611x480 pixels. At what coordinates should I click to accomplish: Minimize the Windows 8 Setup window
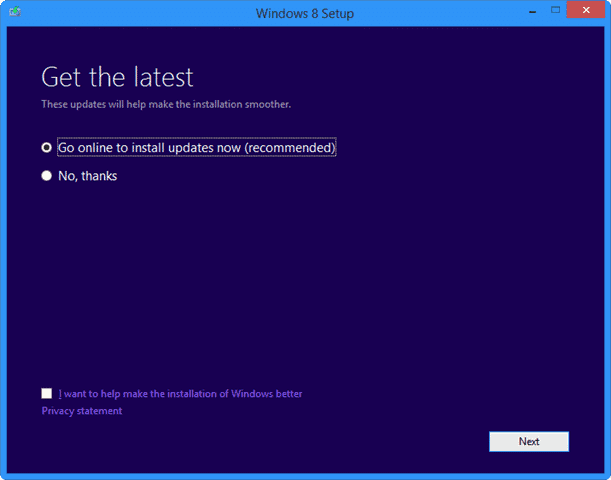coord(532,12)
